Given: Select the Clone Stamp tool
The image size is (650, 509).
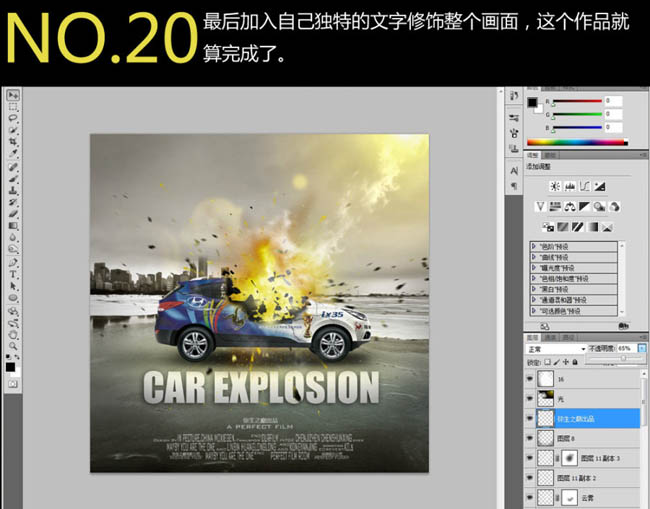Looking at the screenshot, I should click(13, 190).
